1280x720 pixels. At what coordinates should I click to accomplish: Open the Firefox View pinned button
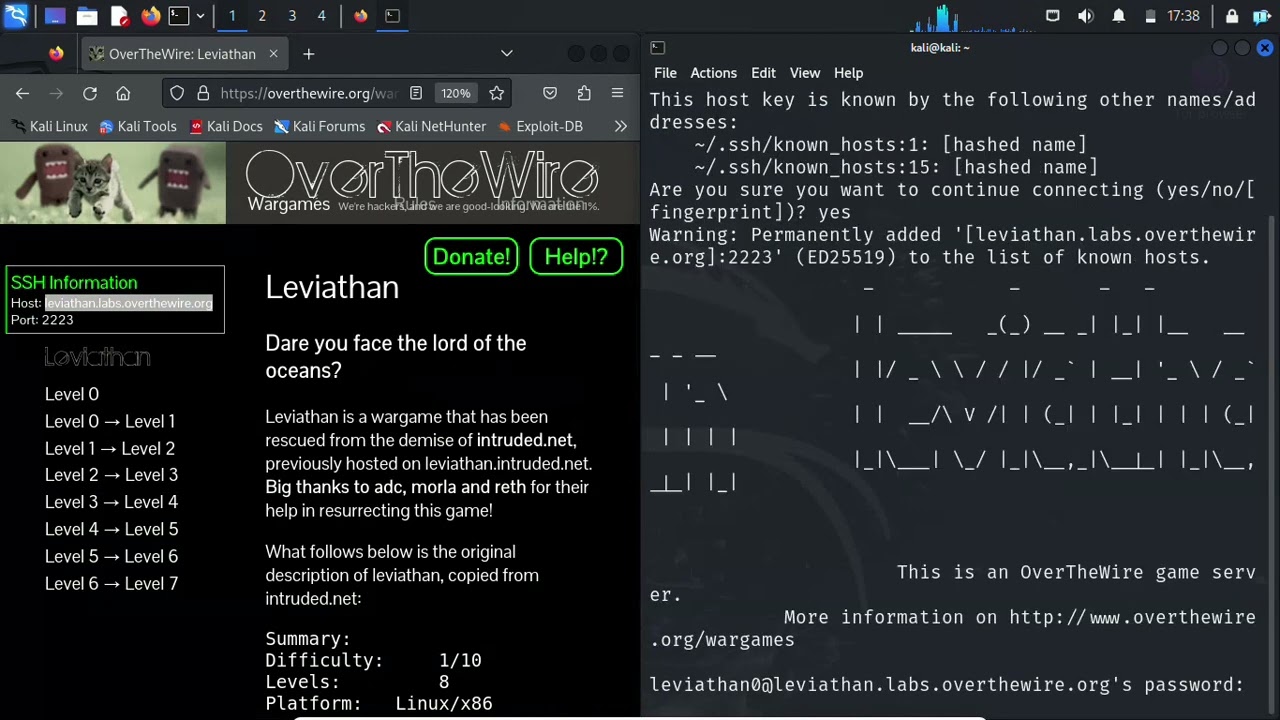[56, 54]
